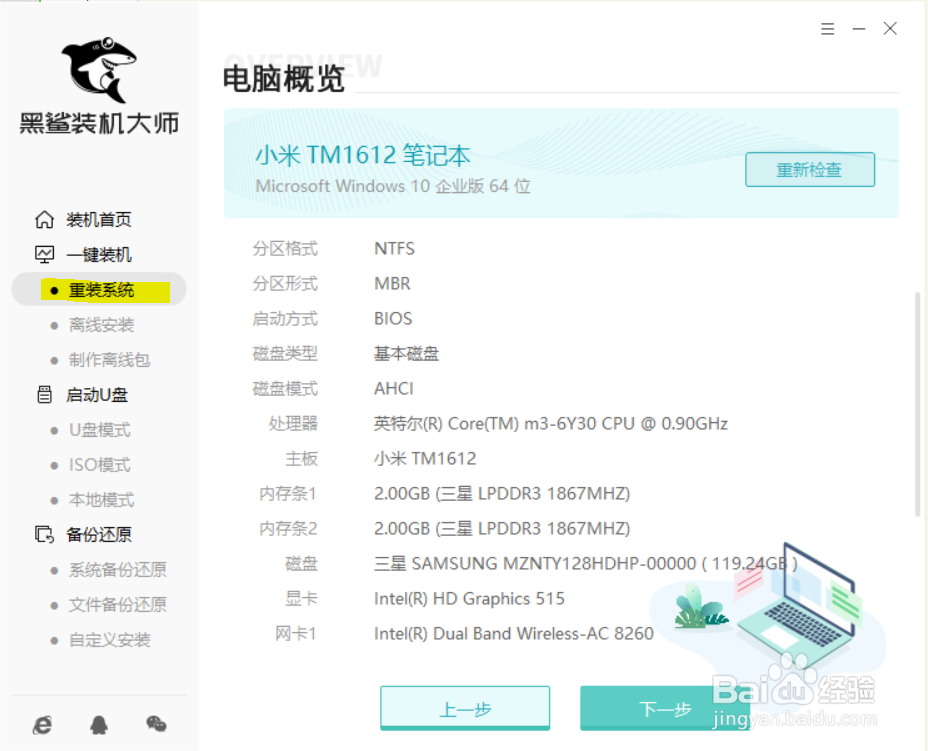Screen dimensions: 928x751
Task: Click the USB drive icon beside 启动U盘
Action: pos(44,394)
